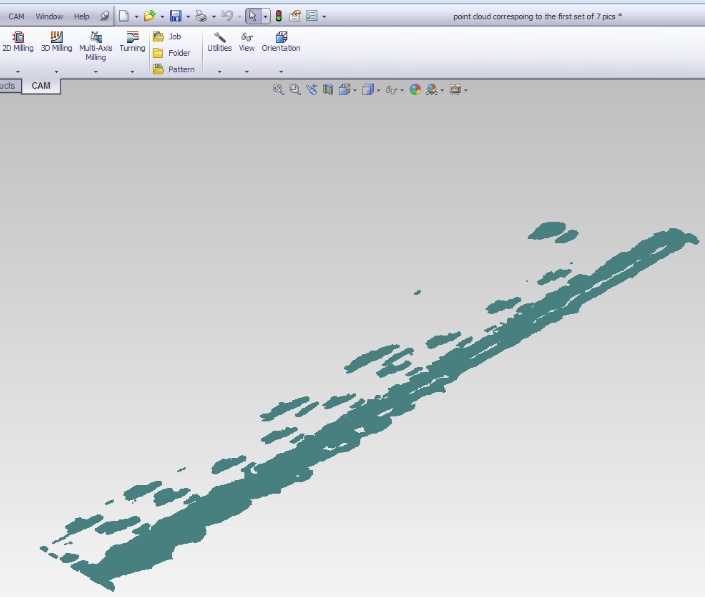Activate the Select cursor tool
This screenshot has height=597, width=705.
(253, 16)
